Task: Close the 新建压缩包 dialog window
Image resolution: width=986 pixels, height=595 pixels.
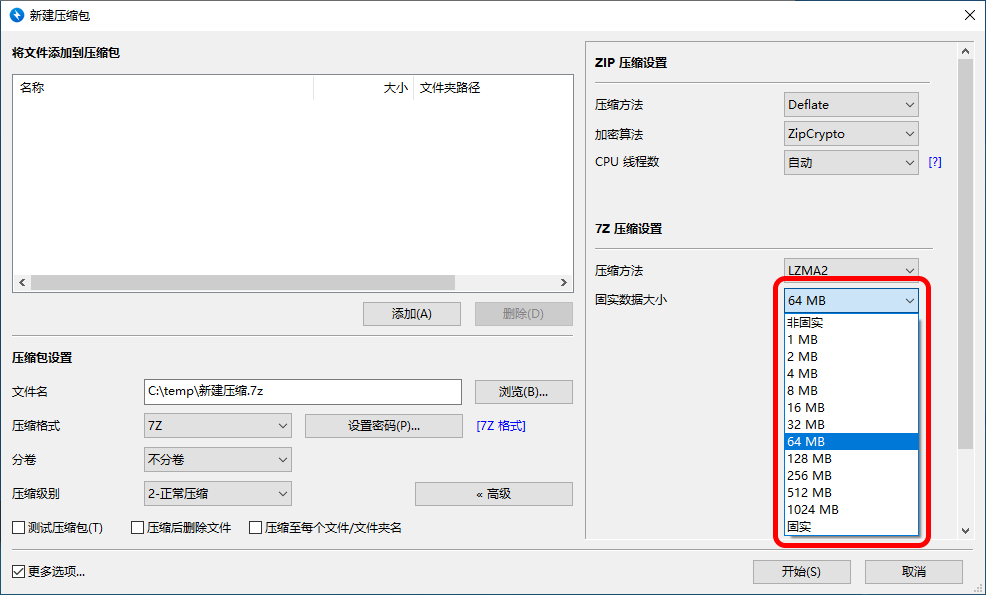Action: (x=970, y=15)
